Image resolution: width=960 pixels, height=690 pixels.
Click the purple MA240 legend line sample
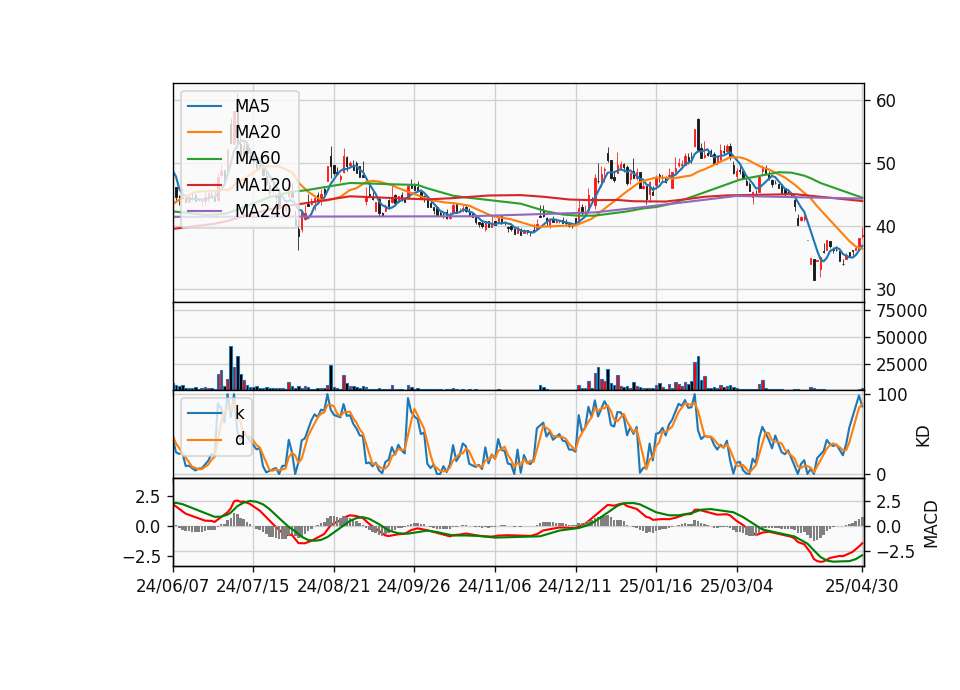(x=204, y=211)
